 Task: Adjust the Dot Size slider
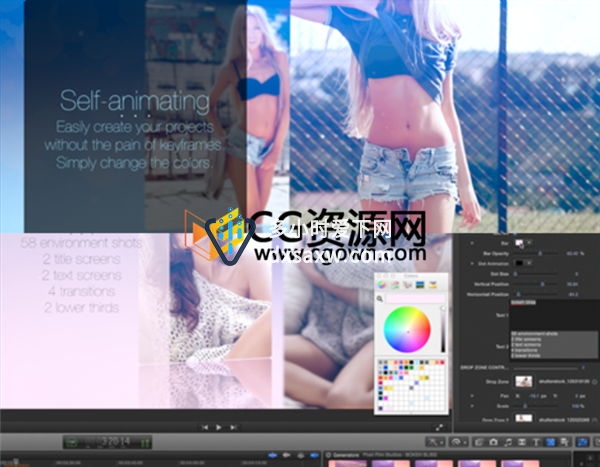536,274
